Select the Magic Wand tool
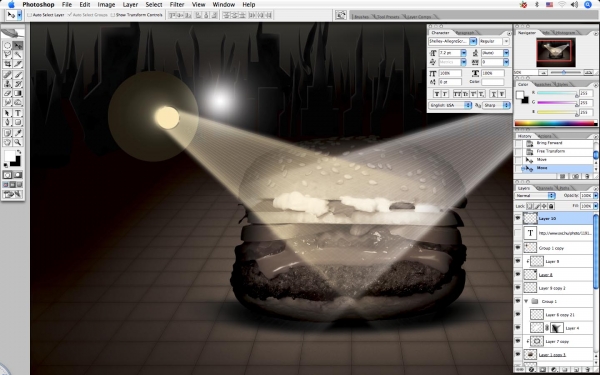600x375 pixels. click(18, 55)
